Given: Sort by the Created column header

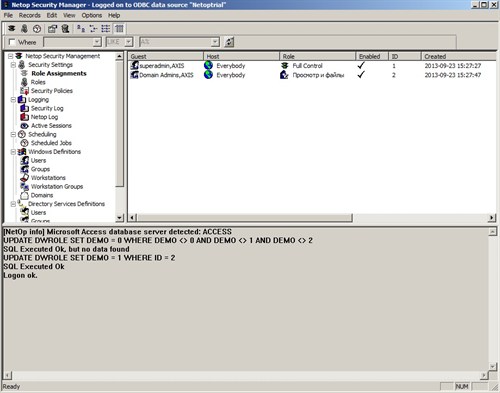Looking at the screenshot, I should (459, 56).
